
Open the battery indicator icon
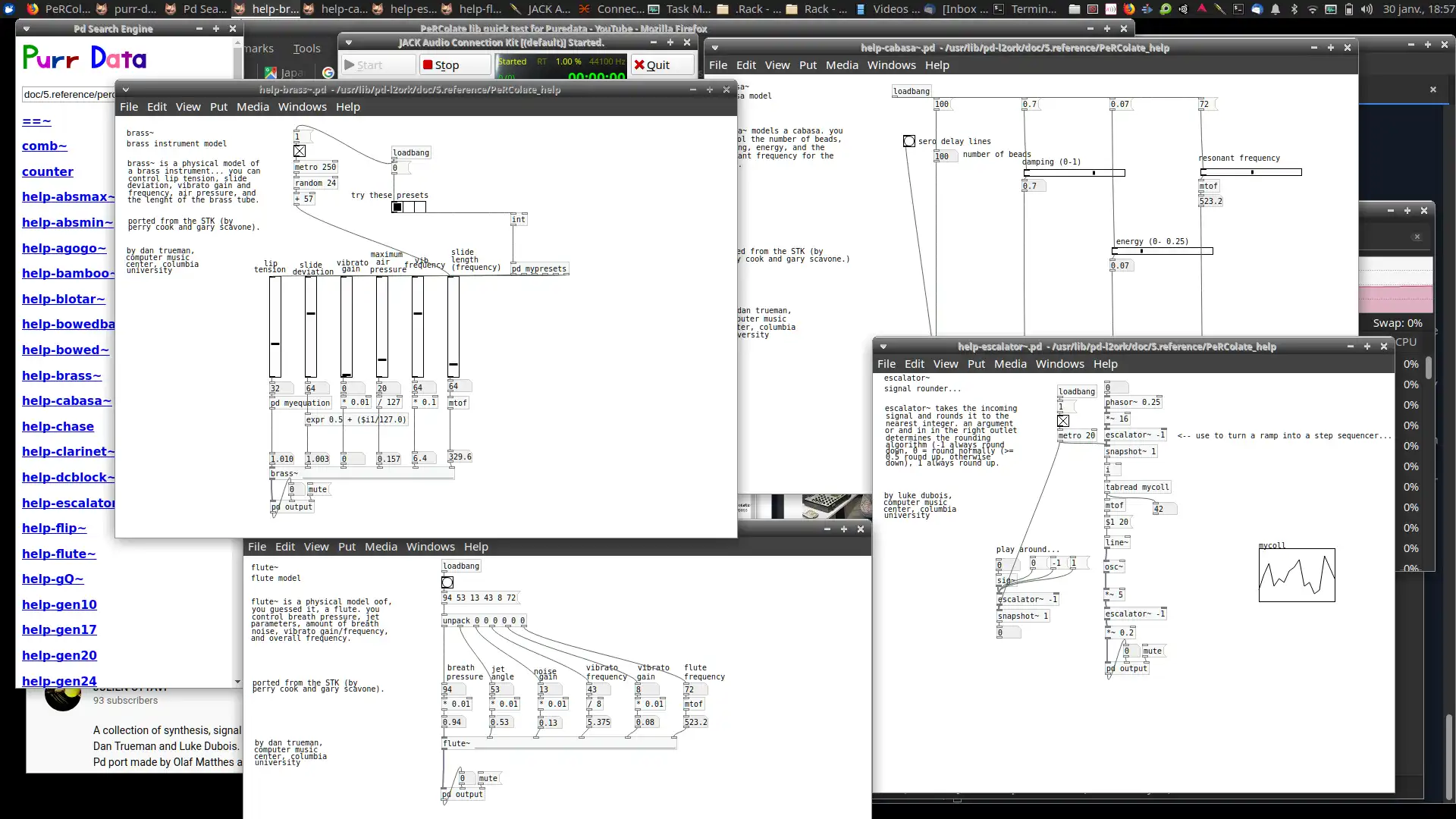(x=1348, y=9)
